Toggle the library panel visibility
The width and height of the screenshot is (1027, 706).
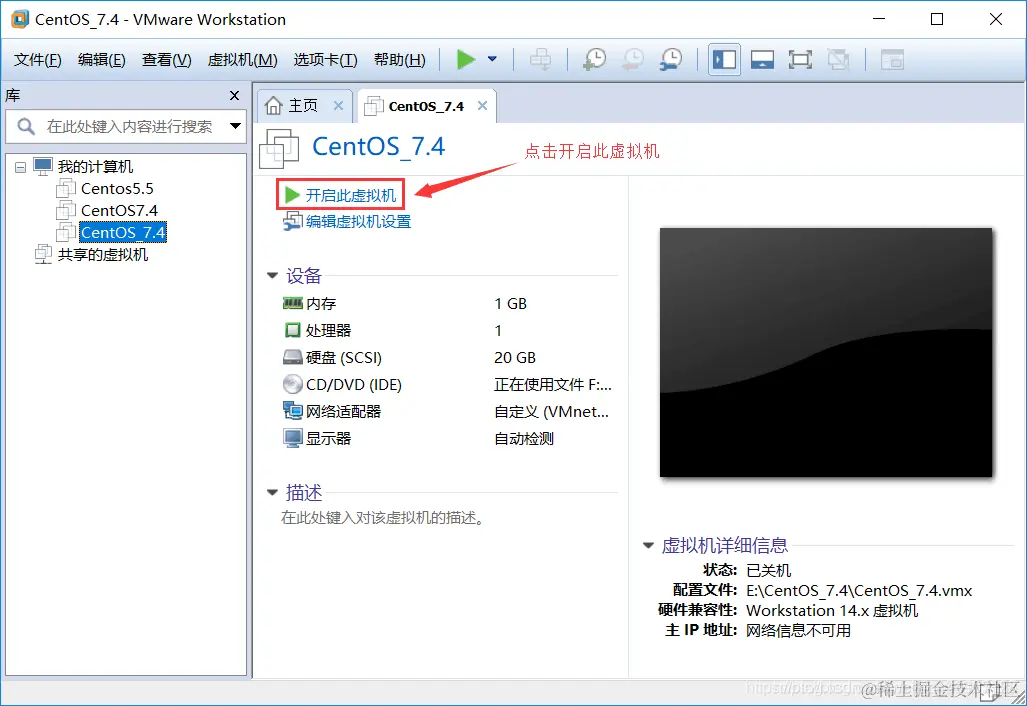[x=724, y=59]
